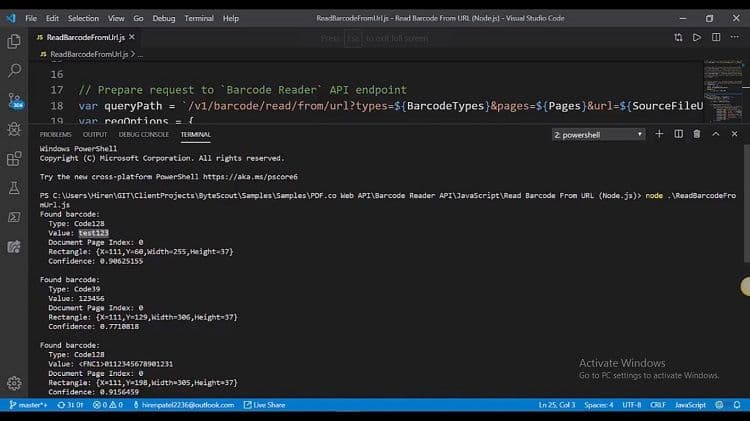
Task: Switch to the Problems panel tab
Action: pos(55,134)
